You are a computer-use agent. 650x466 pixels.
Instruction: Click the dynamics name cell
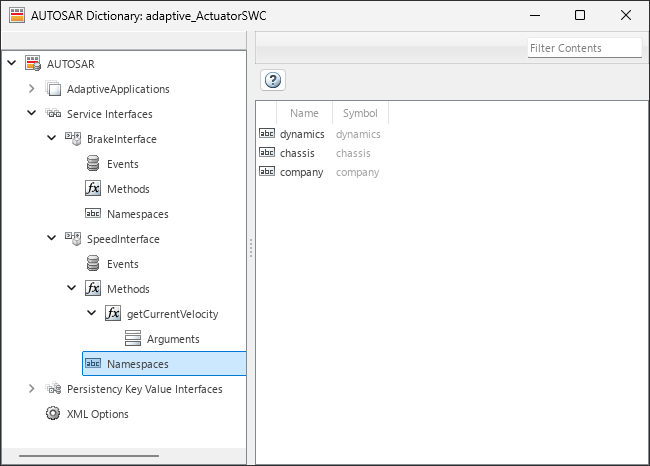pos(302,134)
